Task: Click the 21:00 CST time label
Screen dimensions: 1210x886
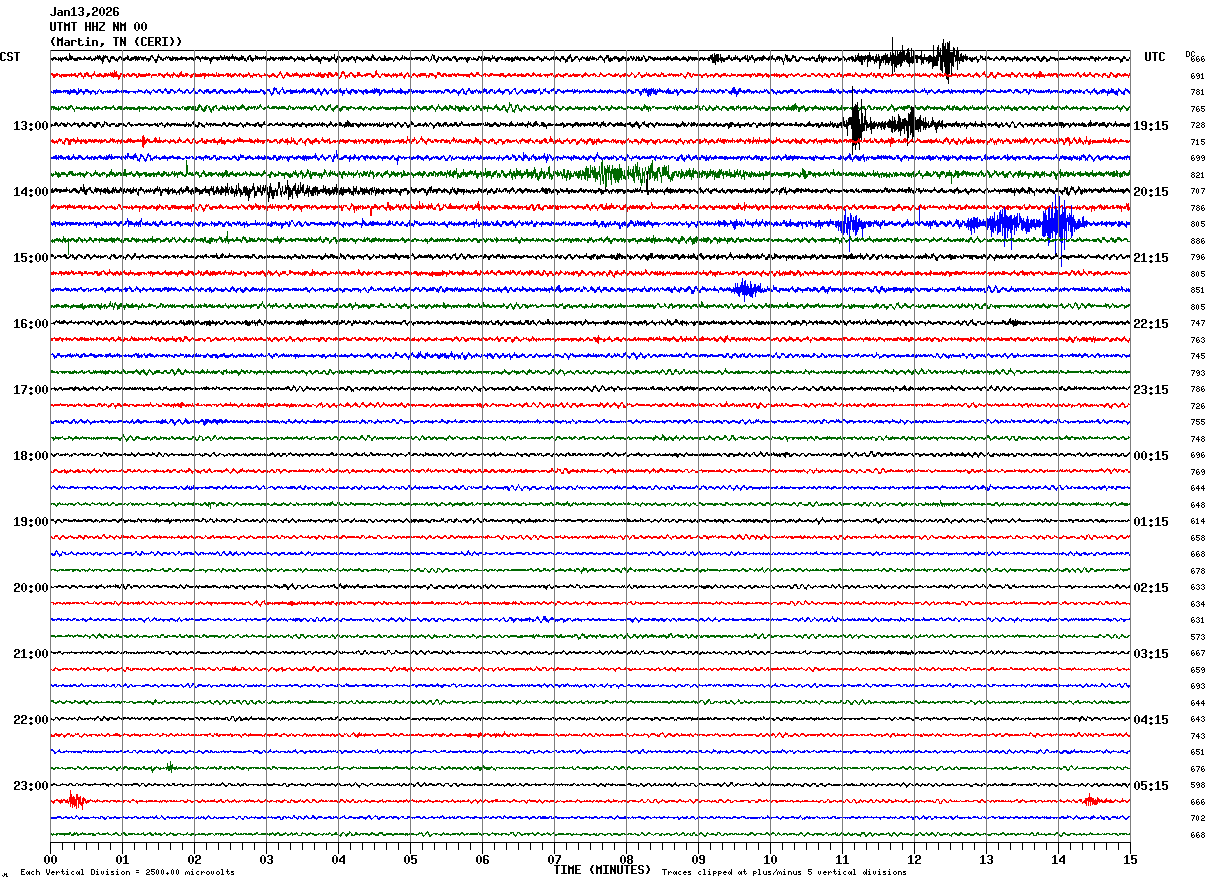Action: click(31, 654)
